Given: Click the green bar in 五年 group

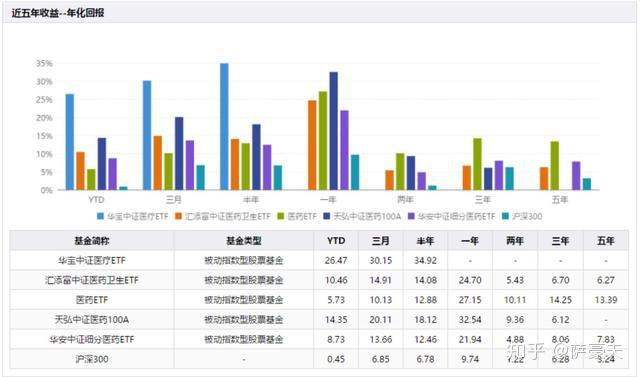Looking at the screenshot, I should (554, 166).
